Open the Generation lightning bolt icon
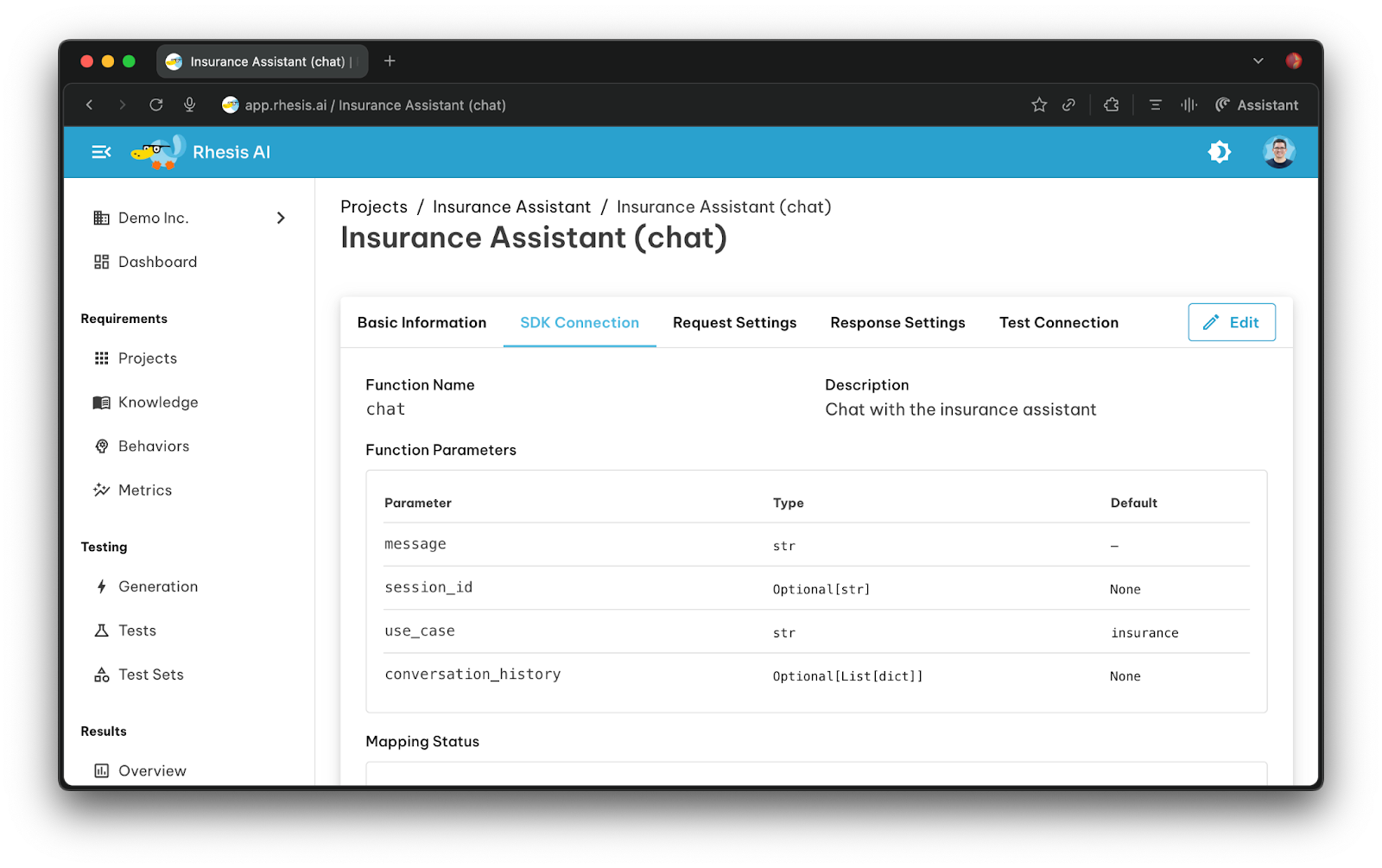 pyautogui.click(x=101, y=586)
